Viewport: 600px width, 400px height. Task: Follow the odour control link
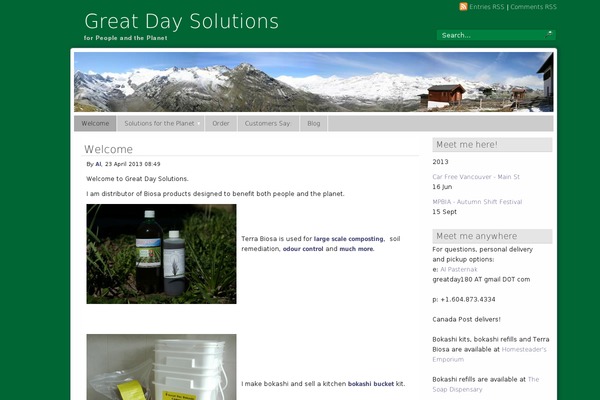[x=303, y=249]
